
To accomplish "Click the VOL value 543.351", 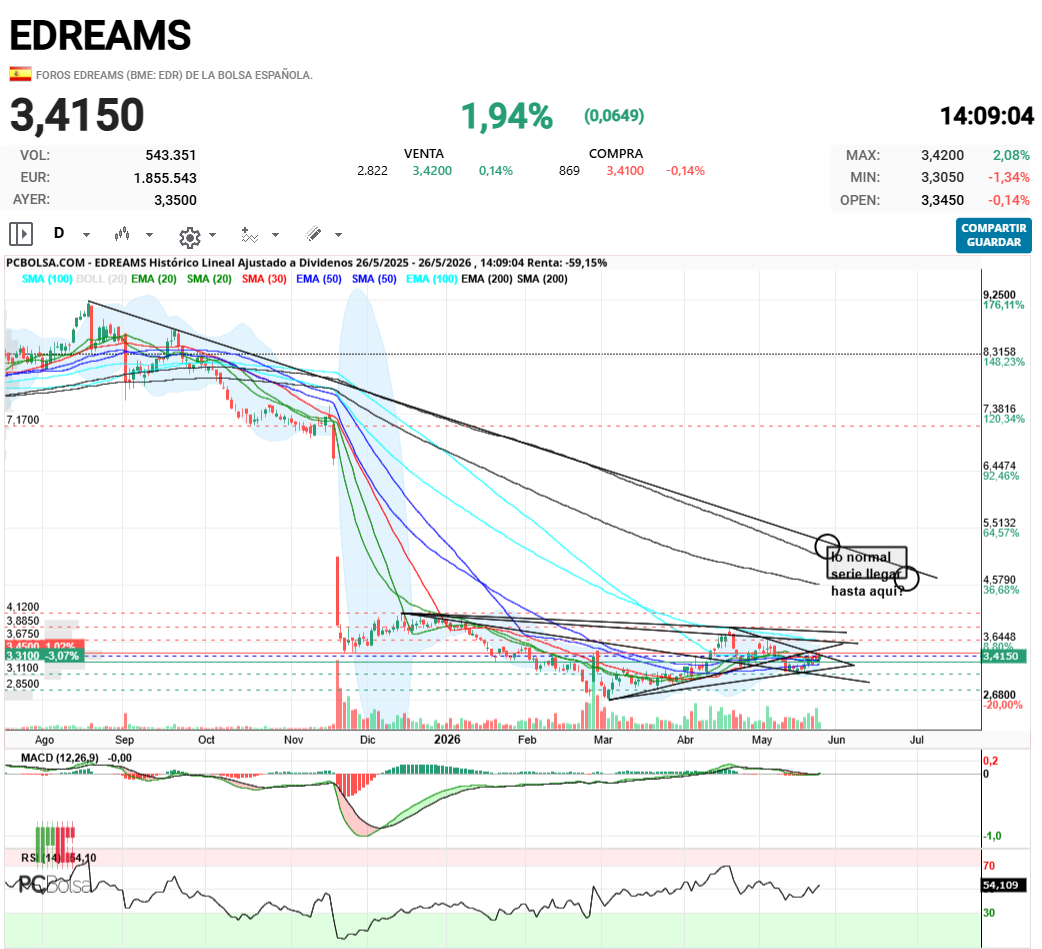I will click(x=171, y=156).
